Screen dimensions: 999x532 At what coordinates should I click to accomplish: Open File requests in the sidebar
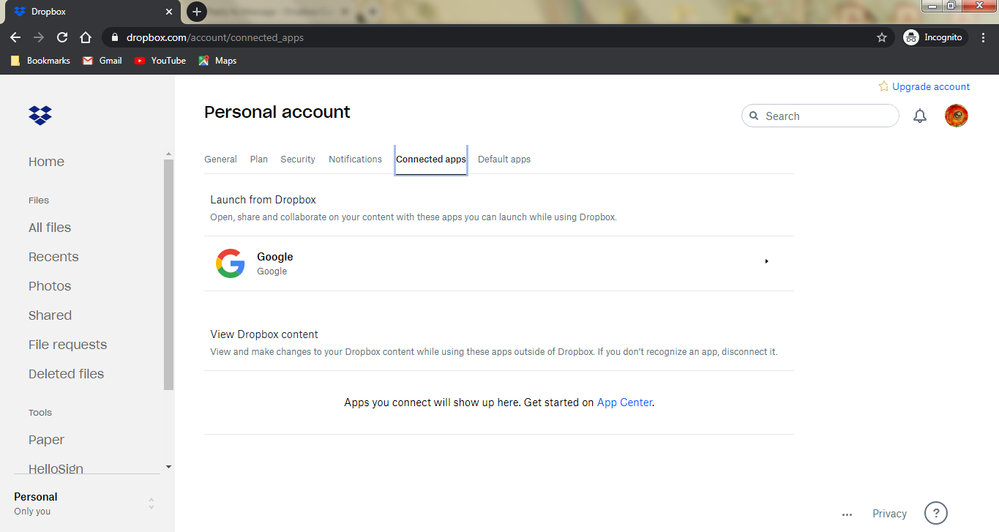tap(68, 345)
